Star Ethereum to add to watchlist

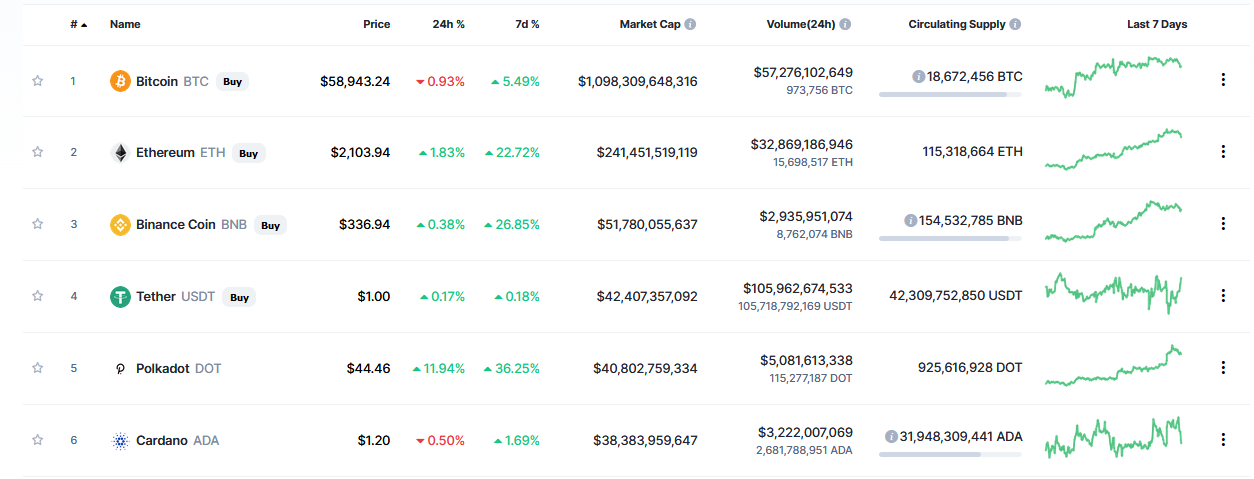click(x=38, y=152)
